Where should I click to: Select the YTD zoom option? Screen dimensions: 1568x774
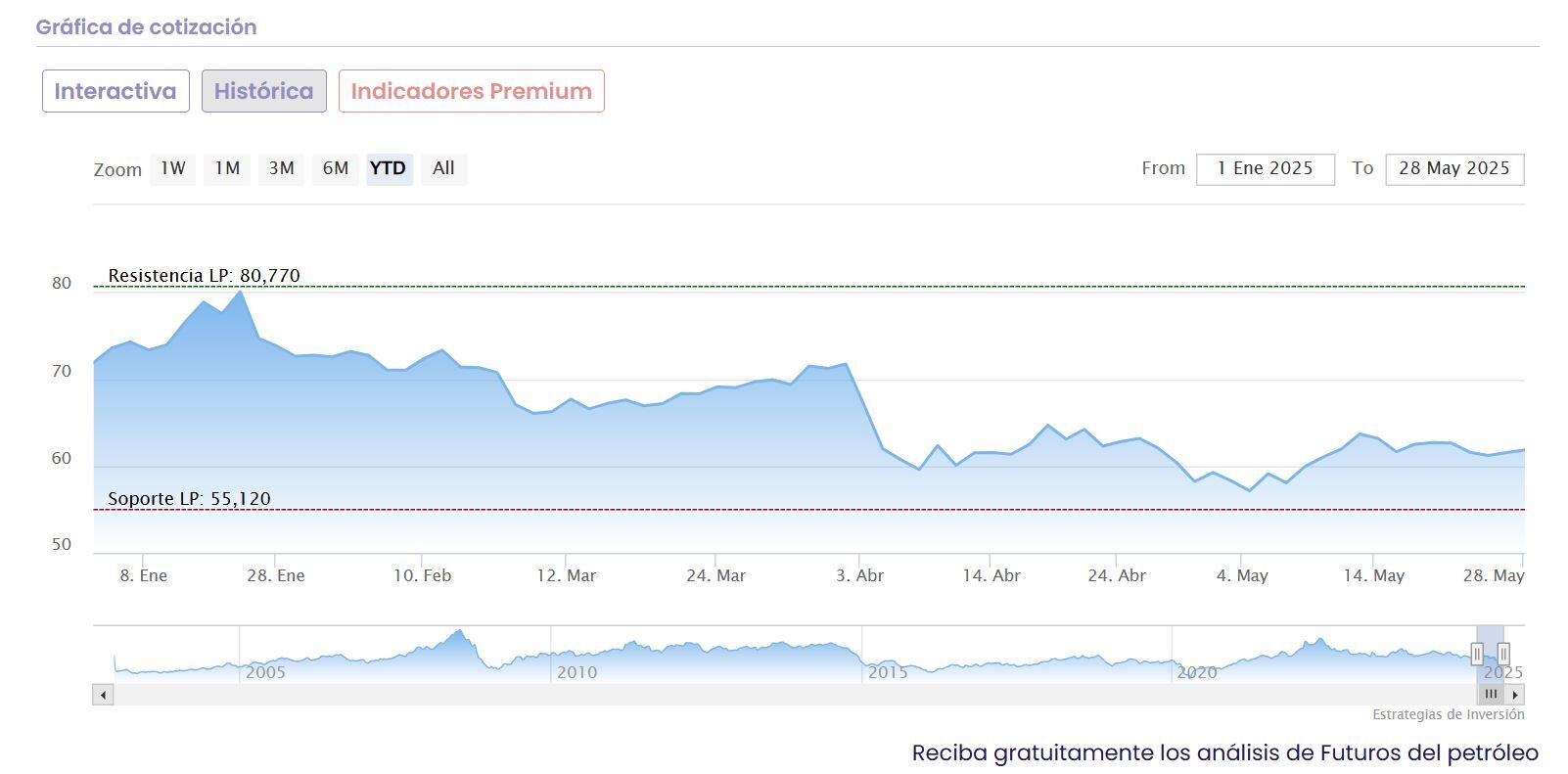click(x=389, y=168)
